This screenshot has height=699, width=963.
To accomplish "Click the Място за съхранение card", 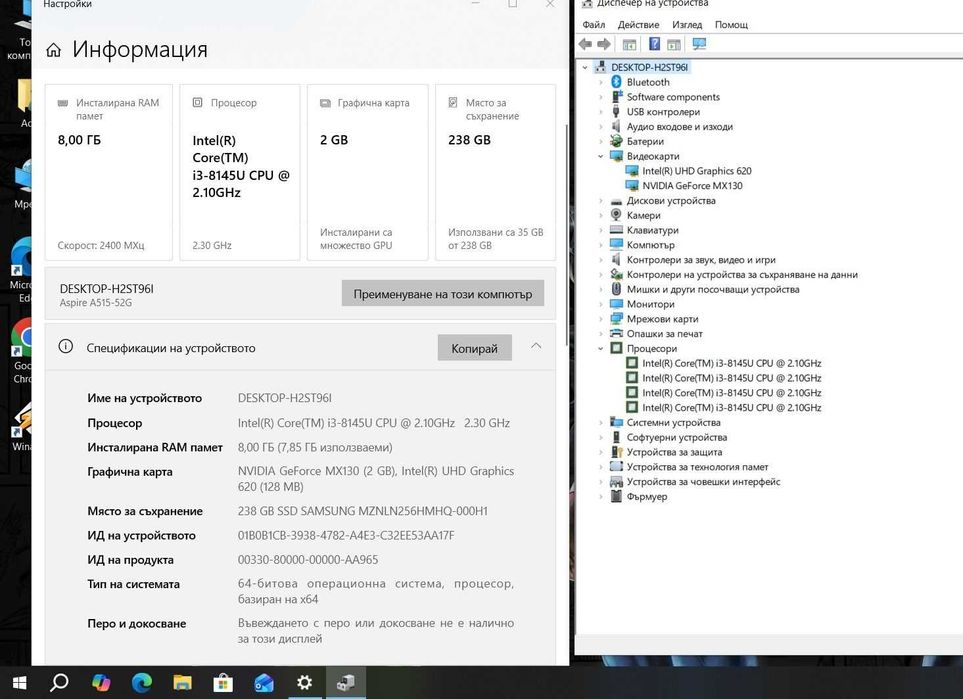I will click(496, 173).
